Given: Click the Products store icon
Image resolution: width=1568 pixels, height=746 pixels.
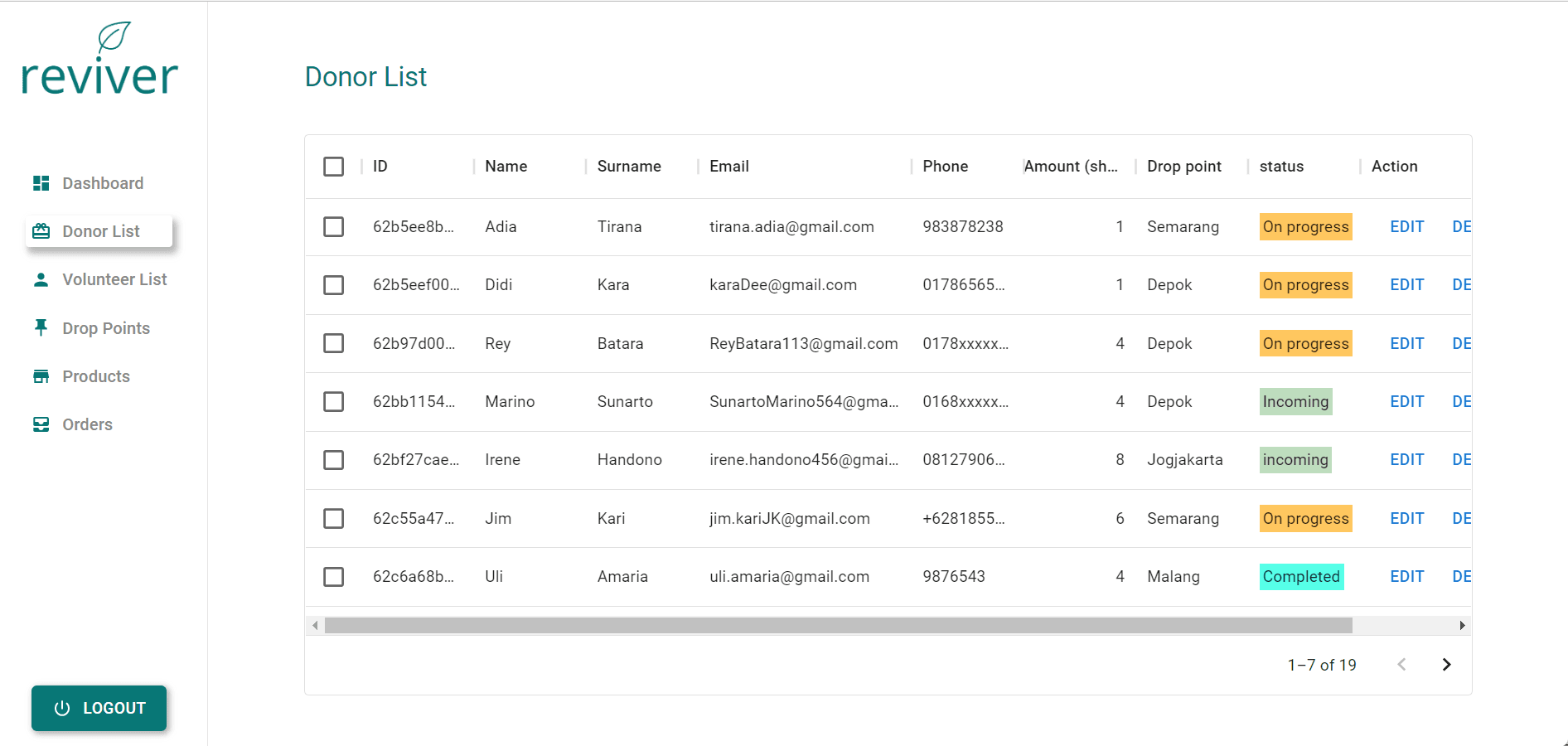Looking at the screenshot, I should tap(41, 376).
